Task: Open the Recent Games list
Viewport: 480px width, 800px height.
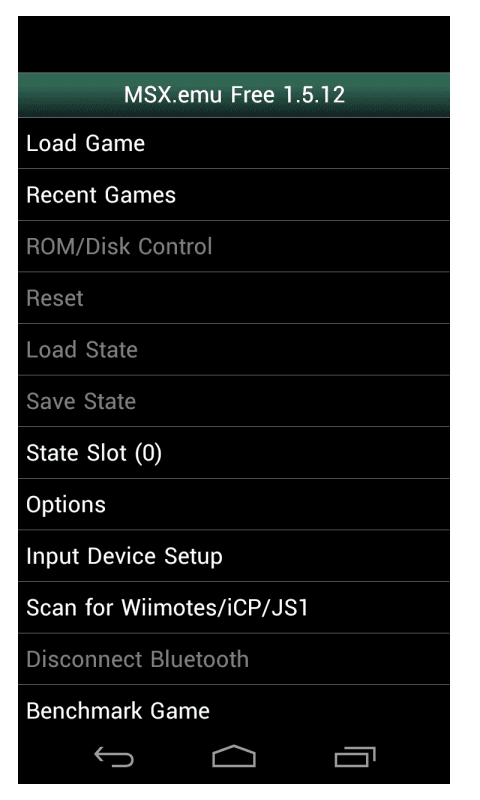Action: [234, 195]
